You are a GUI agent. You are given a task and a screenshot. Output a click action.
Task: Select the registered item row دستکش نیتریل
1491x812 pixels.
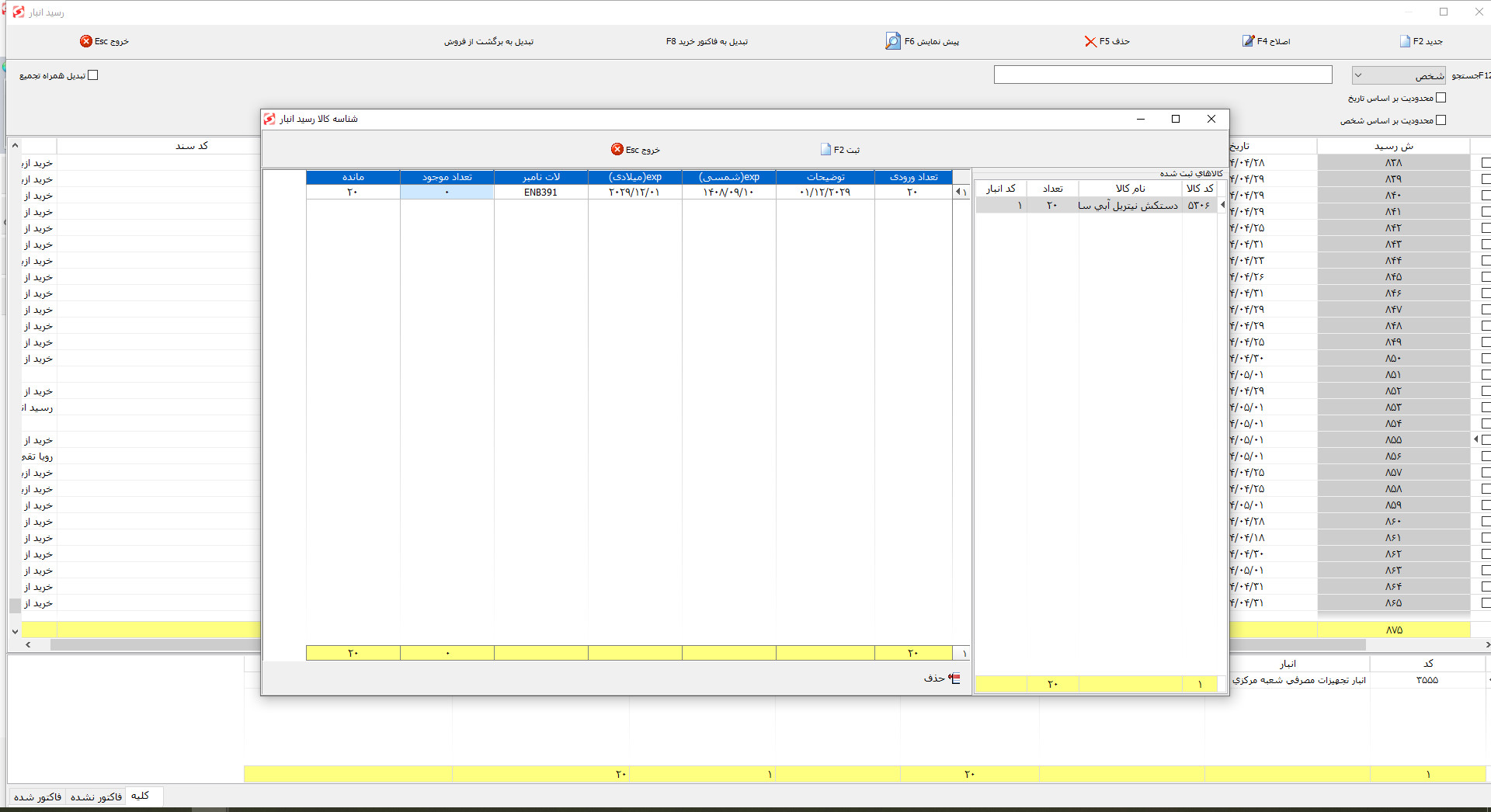(1097, 205)
